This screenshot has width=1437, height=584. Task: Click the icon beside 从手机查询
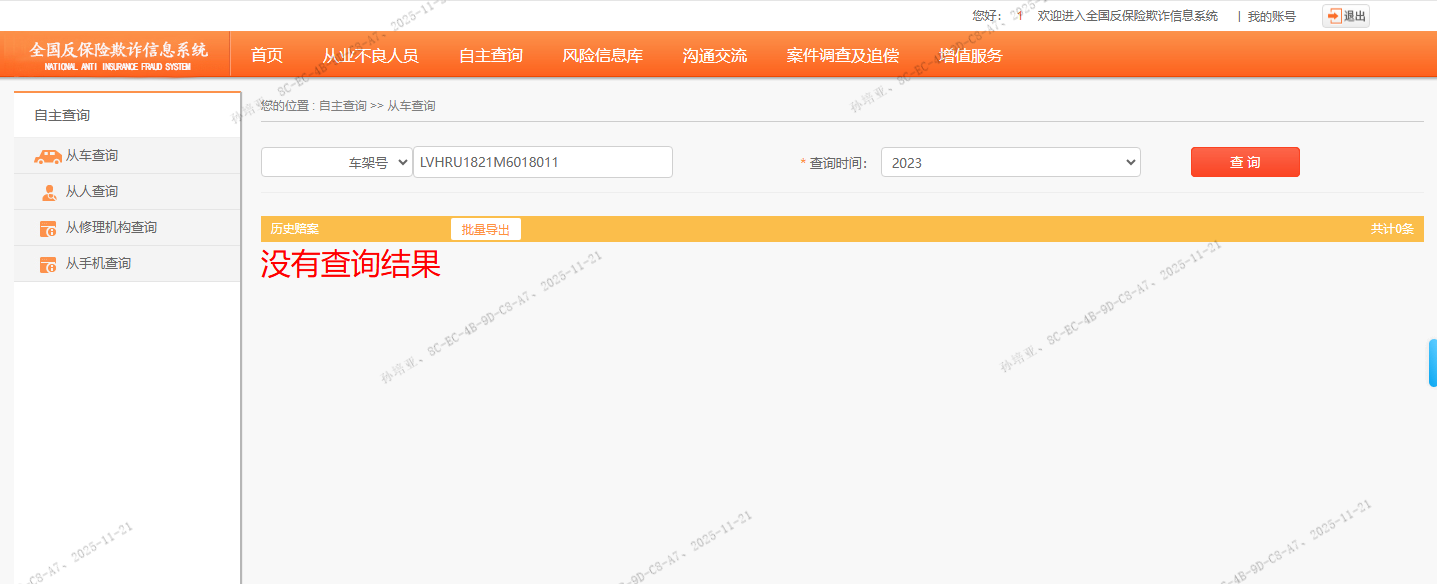tap(48, 264)
